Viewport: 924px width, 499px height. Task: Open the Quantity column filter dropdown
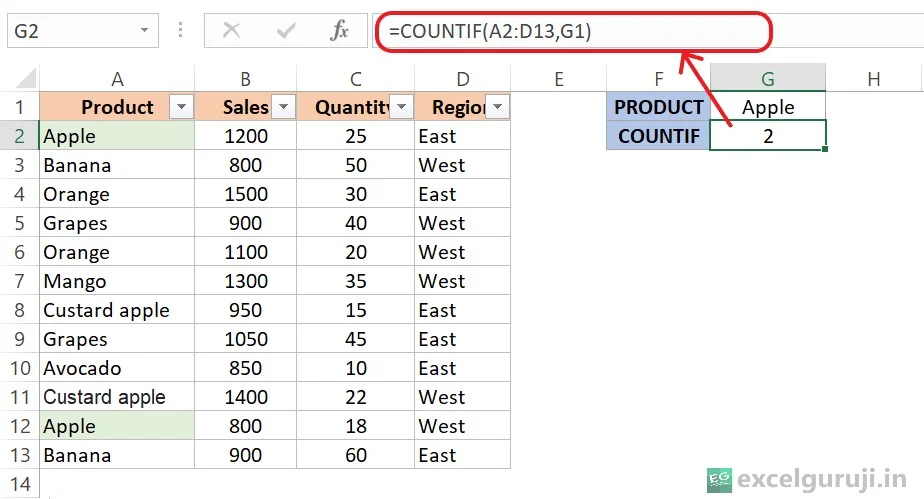click(401, 107)
